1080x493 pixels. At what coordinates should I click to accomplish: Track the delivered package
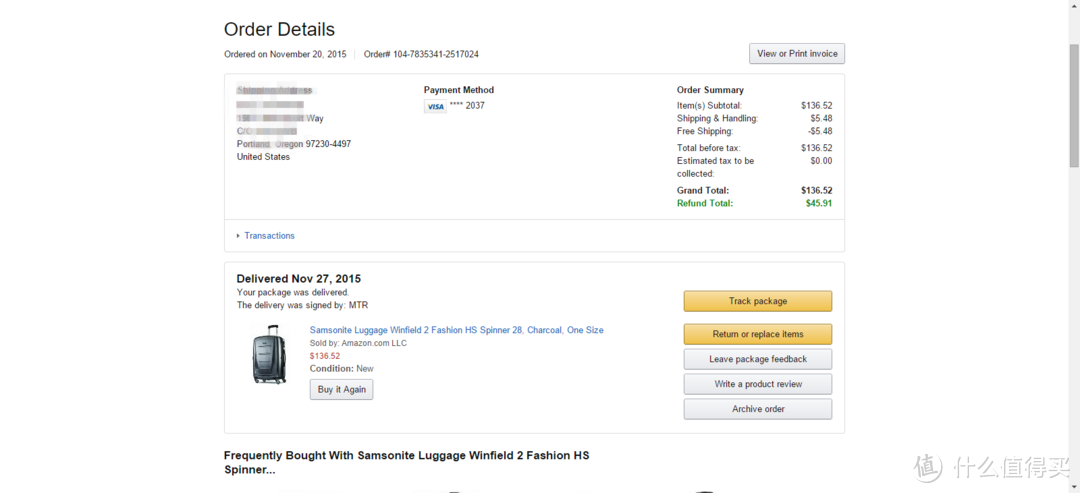click(758, 301)
